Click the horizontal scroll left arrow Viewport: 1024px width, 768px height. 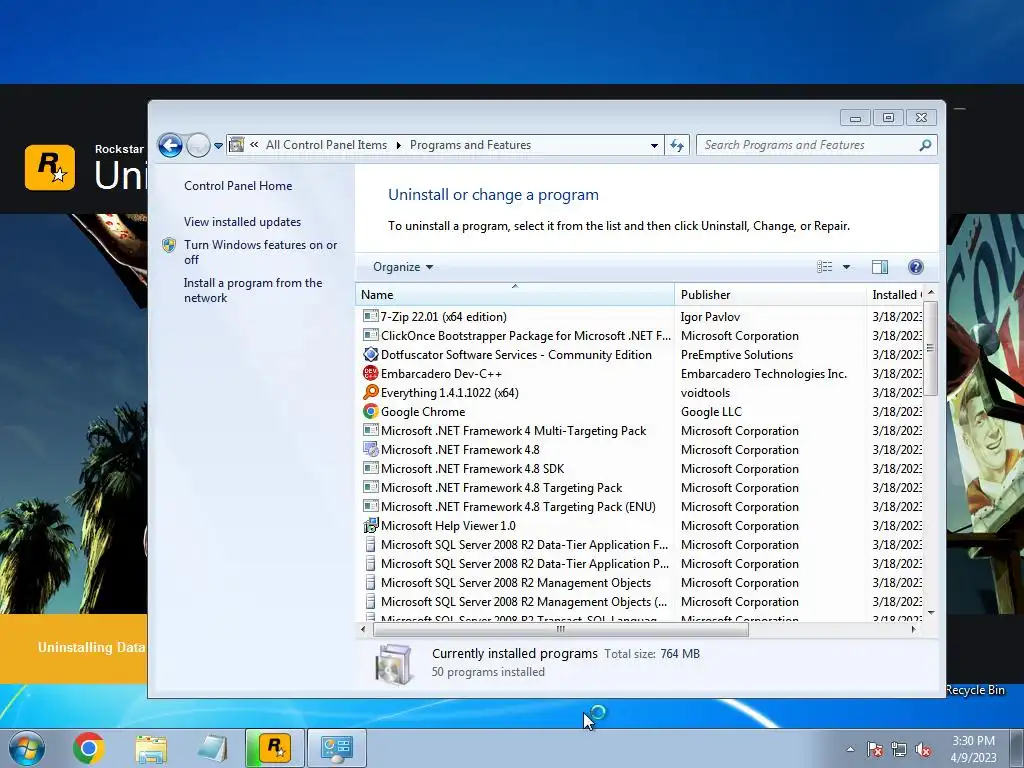click(x=363, y=630)
